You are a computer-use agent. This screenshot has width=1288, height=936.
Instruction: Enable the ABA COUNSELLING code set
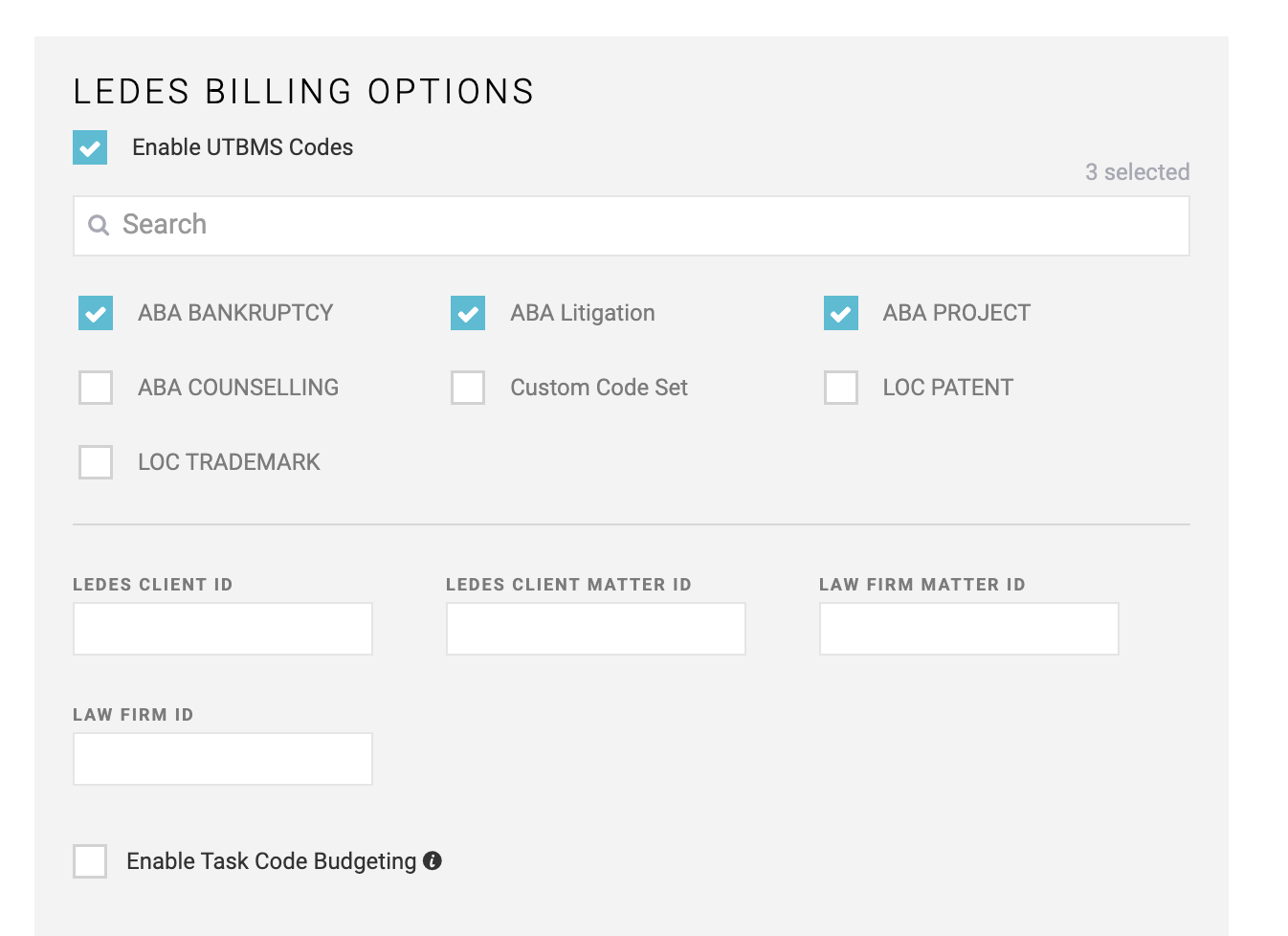coord(95,388)
